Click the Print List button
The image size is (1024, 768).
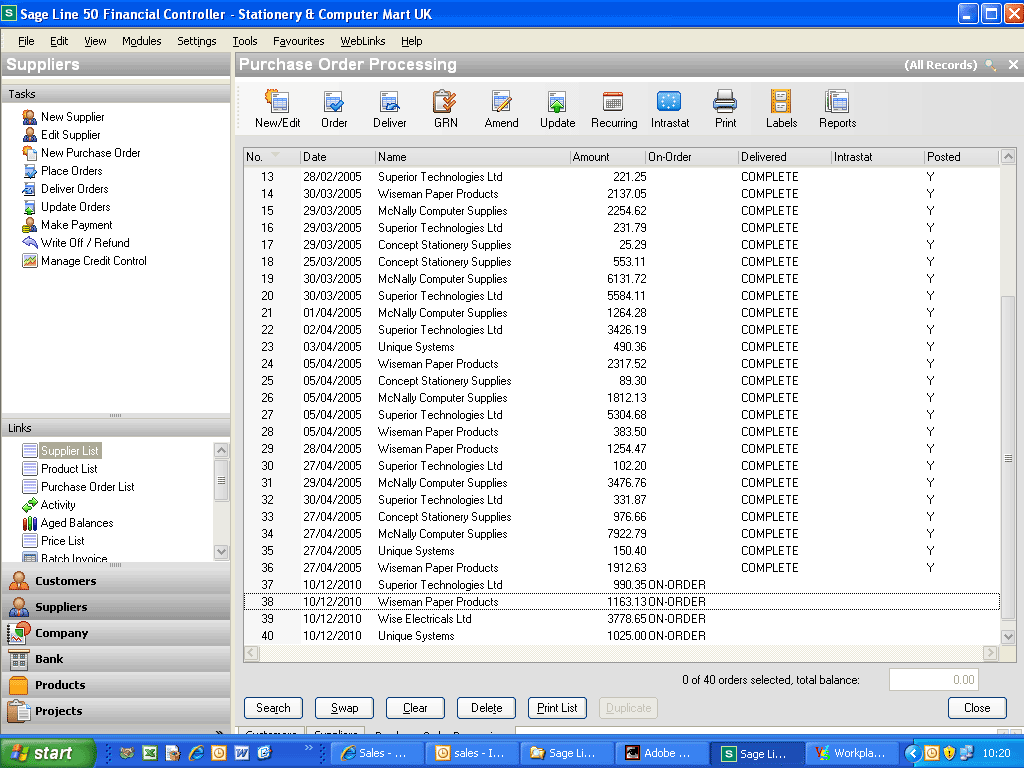pos(557,708)
